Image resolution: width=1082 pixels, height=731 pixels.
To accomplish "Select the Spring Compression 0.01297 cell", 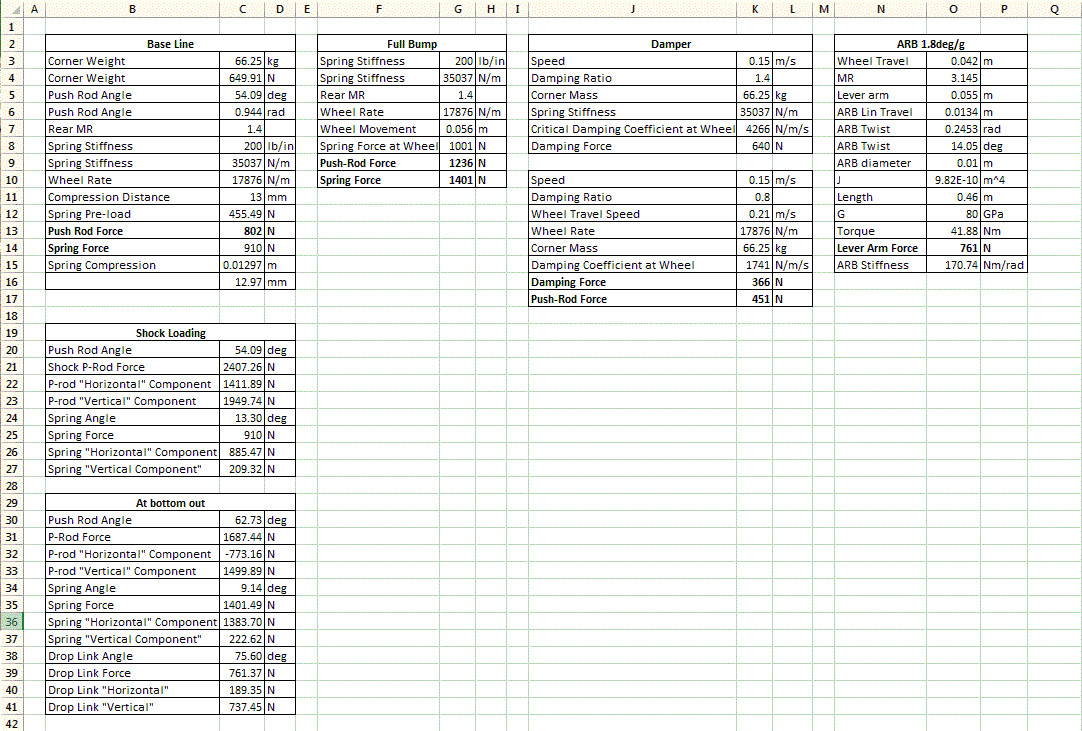I will [x=242, y=265].
